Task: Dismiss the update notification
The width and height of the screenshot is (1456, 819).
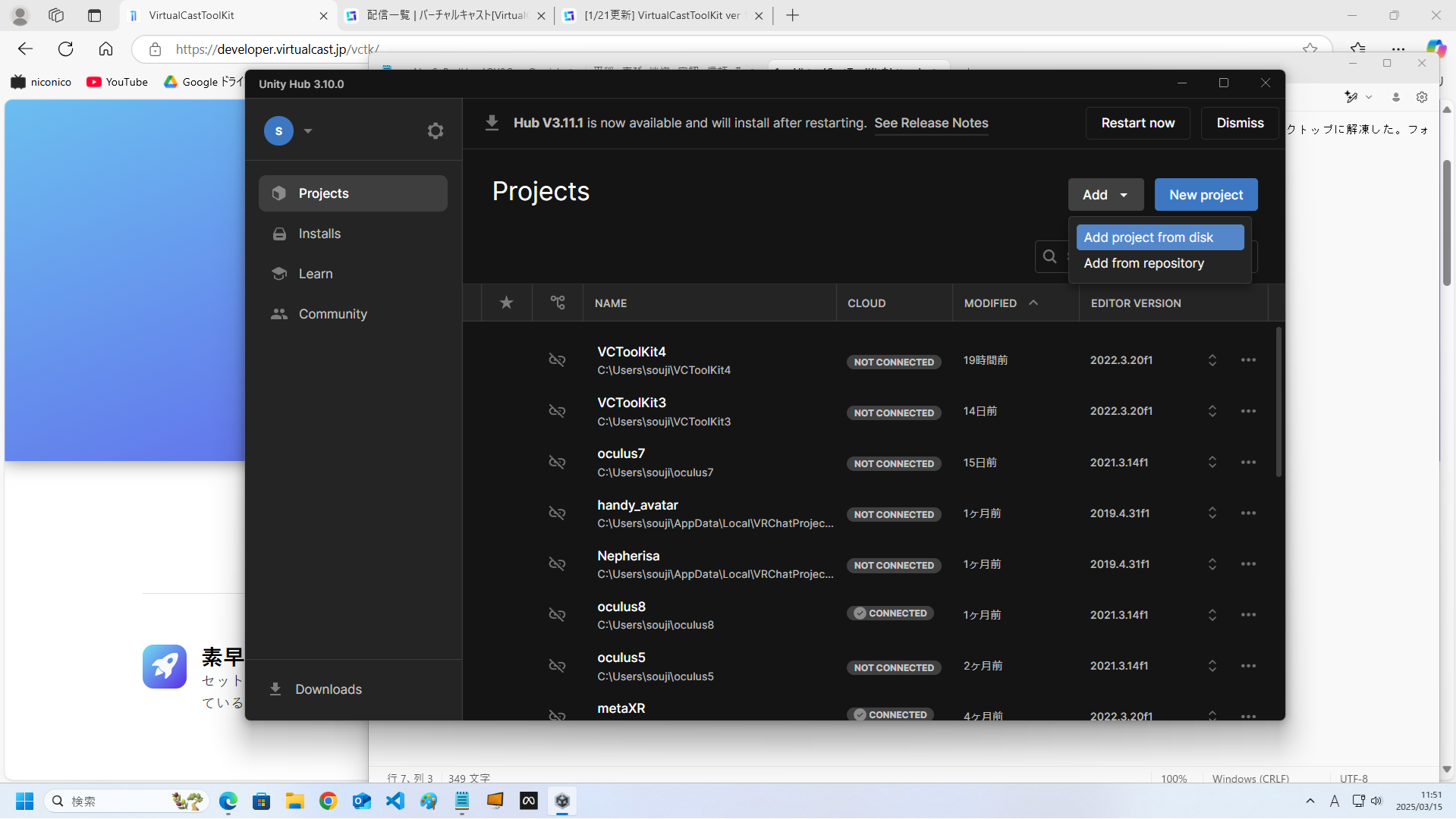Action: [x=1240, y=123]
